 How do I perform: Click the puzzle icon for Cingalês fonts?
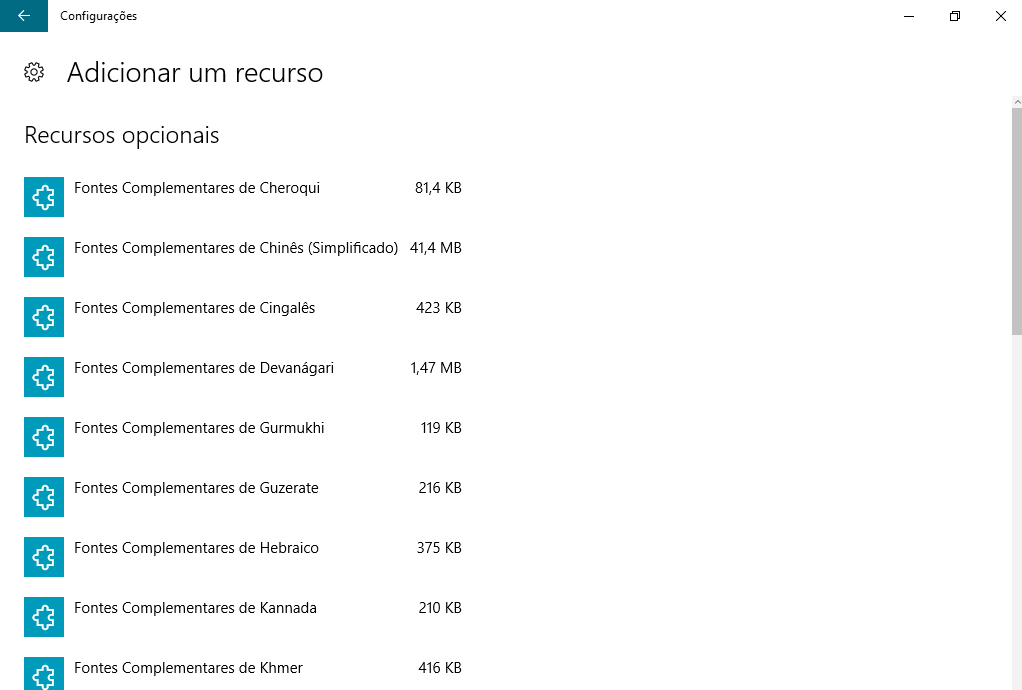(44, 317)
